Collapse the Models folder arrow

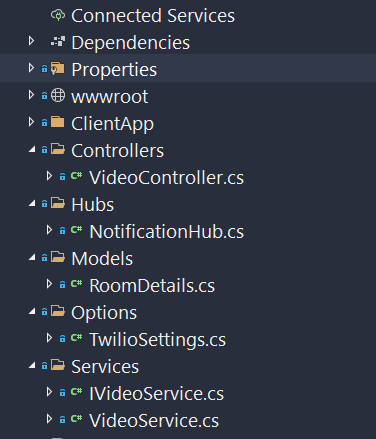[32, 257]
